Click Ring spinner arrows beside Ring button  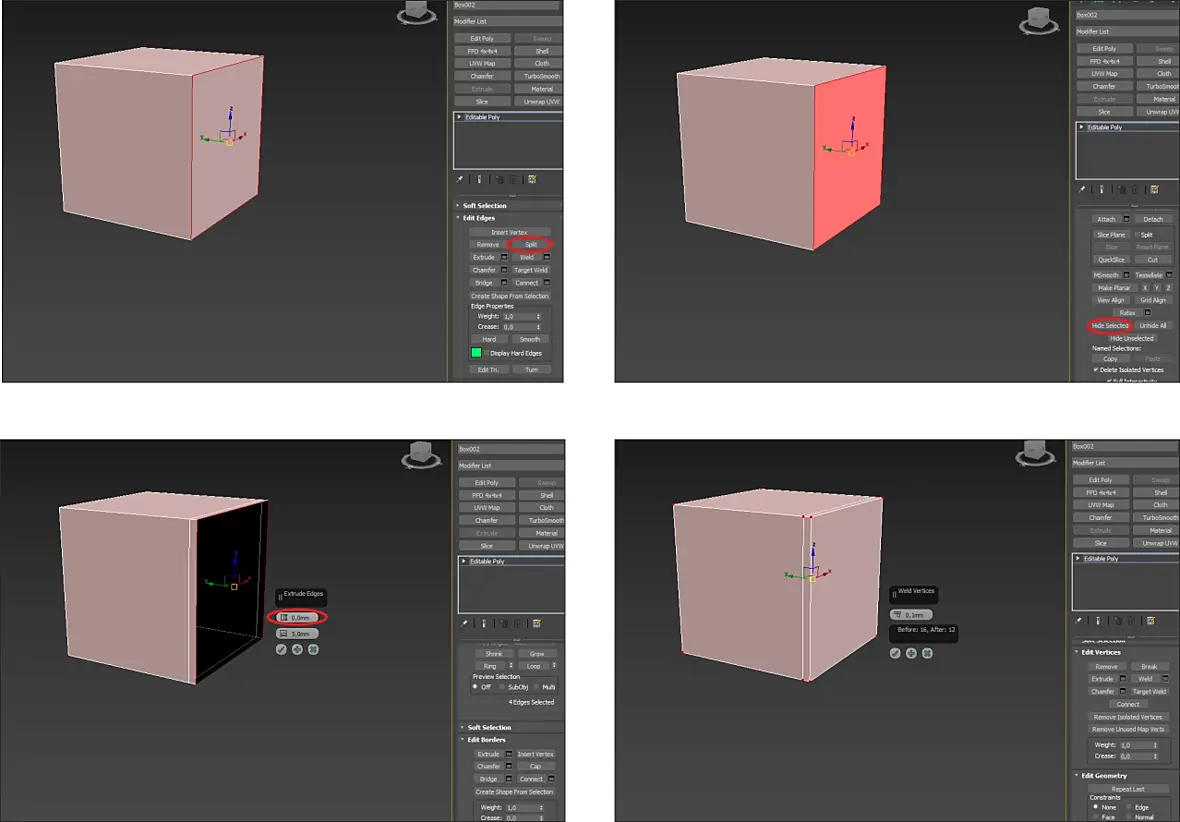[x=511, y=666]
